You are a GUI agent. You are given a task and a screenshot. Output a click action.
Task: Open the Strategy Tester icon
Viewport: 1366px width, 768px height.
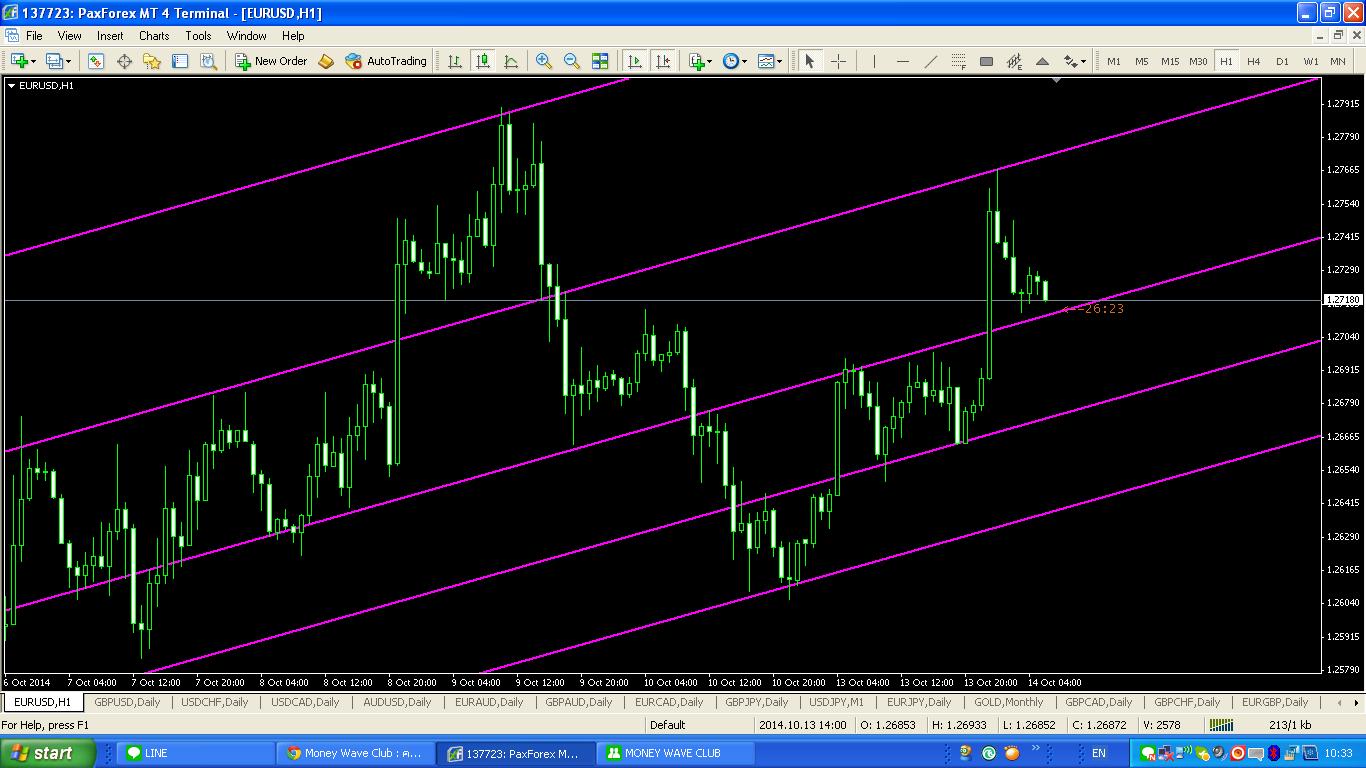click(x=208, y=61)
